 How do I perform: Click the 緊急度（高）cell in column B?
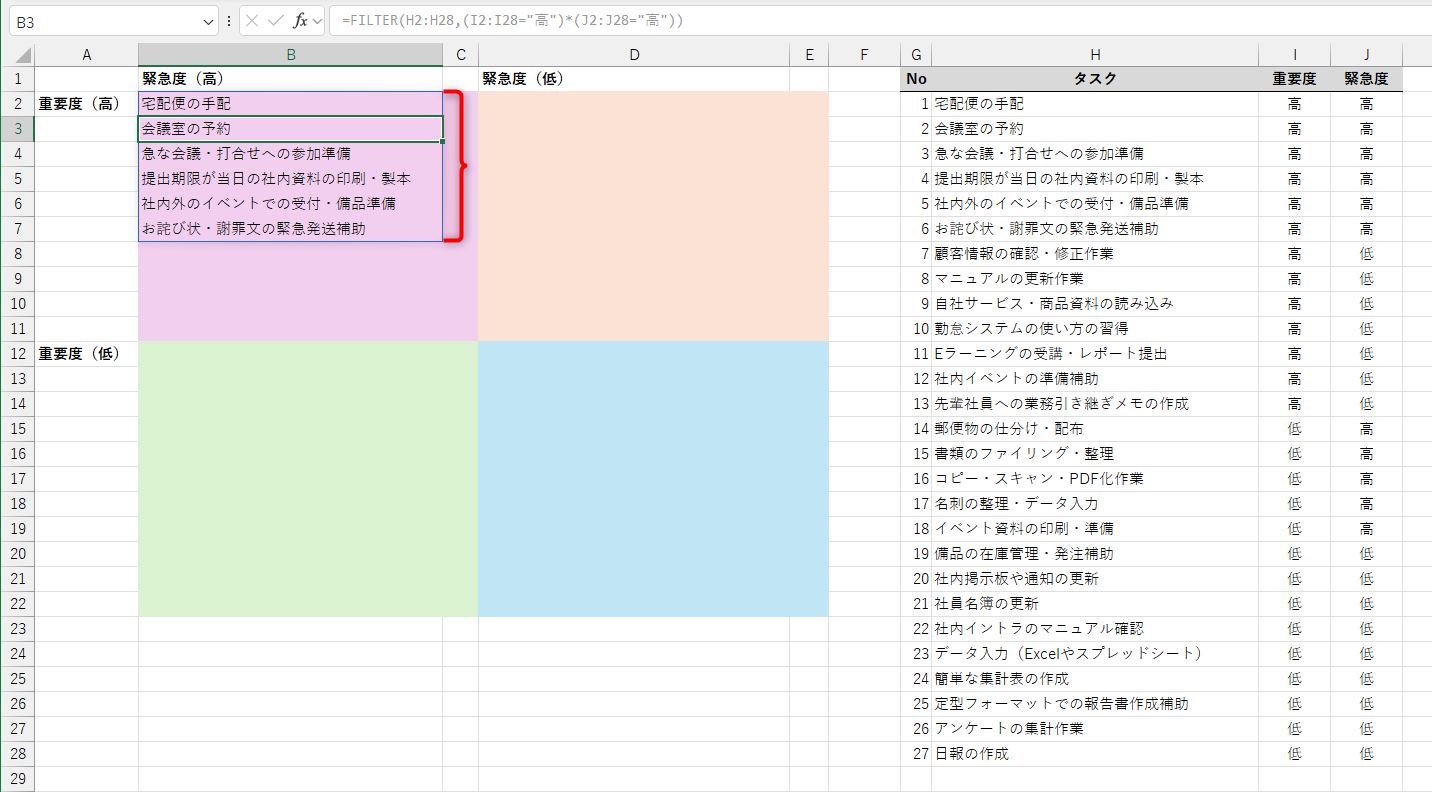(x=291, y=79)
